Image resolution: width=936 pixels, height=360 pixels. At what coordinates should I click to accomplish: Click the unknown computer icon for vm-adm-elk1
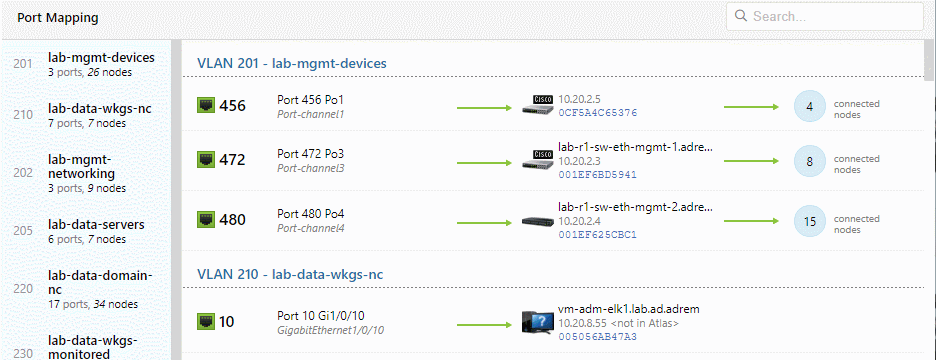tap(537, 322)
